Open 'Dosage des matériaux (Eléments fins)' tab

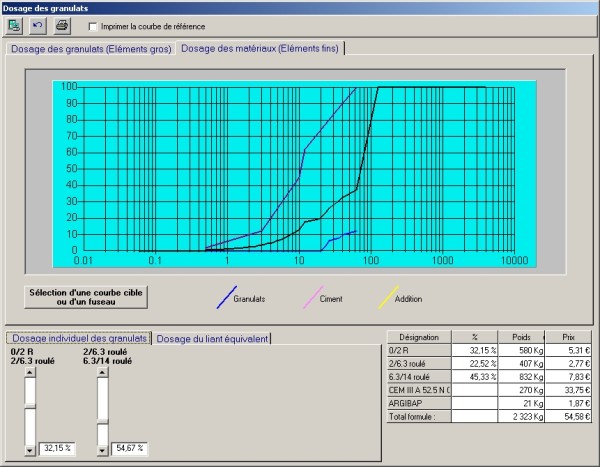click(260, 48)
